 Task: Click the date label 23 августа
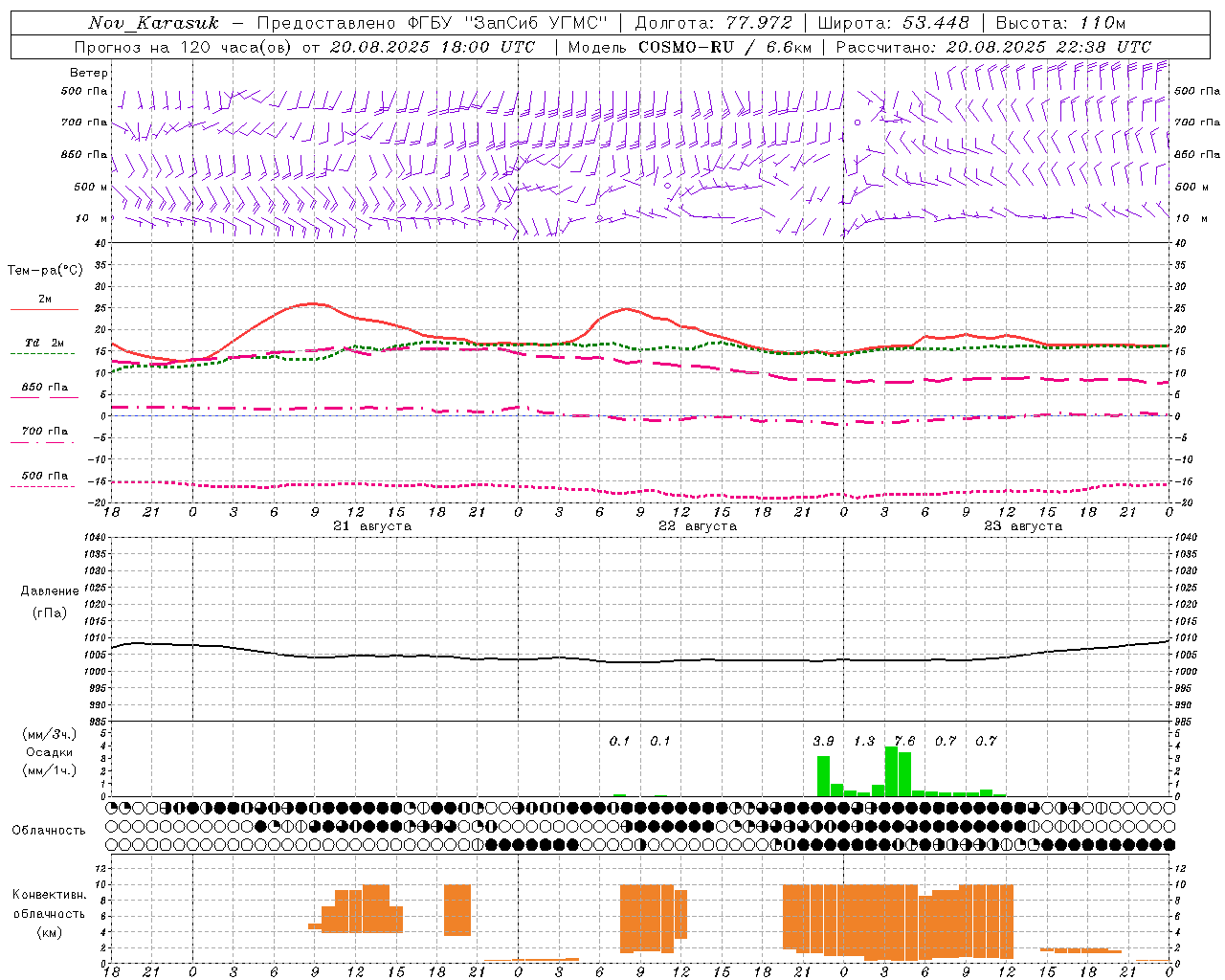pos(1023,526)
